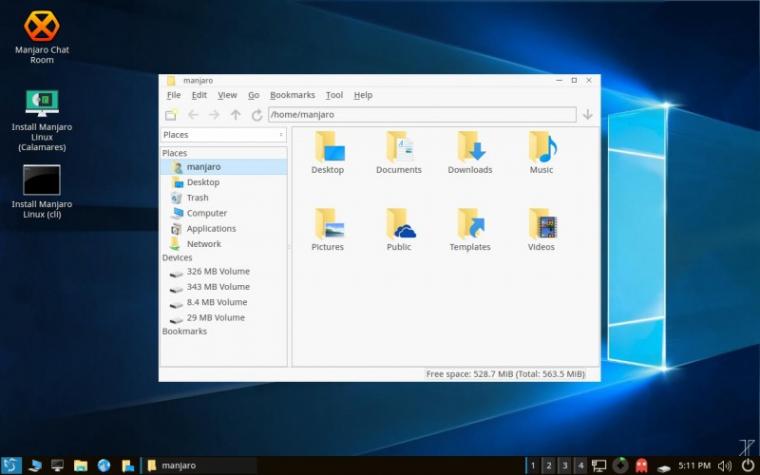The height and width of the screenshot is (475, 760).
Task: Open the start menu button on taskbar
Action: (11, 465)
